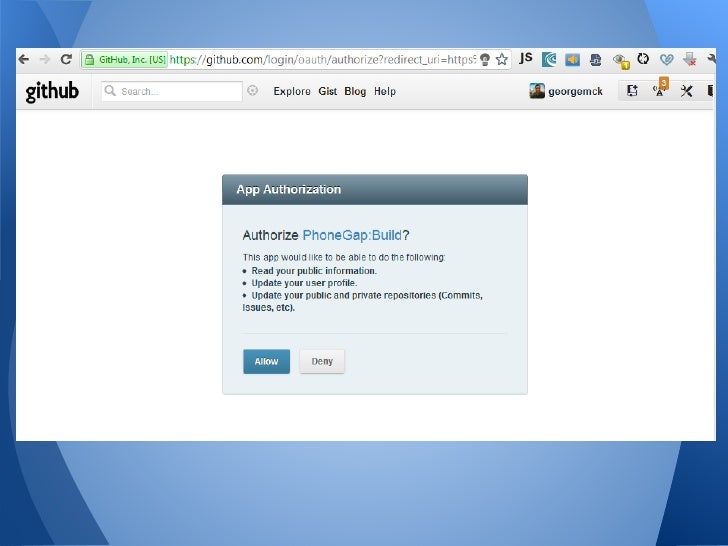Go to the github logo homepage
This screenshot has width=728, height=546.
(52, 91)
